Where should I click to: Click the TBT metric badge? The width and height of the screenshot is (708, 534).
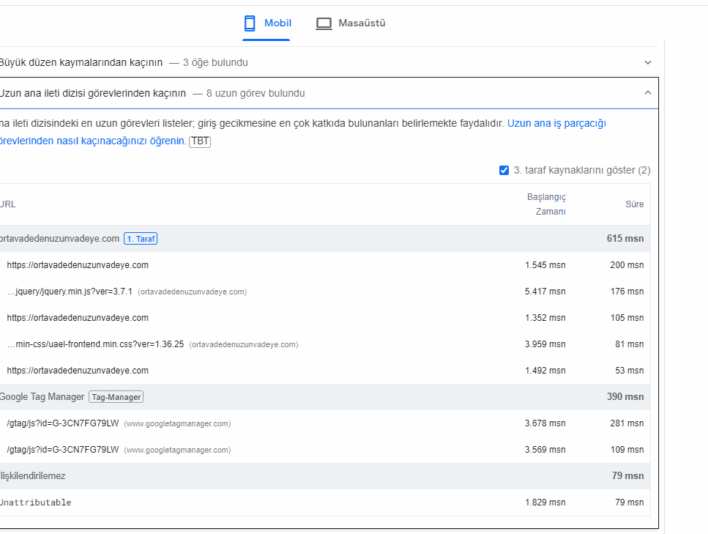[x=200, y=141]
